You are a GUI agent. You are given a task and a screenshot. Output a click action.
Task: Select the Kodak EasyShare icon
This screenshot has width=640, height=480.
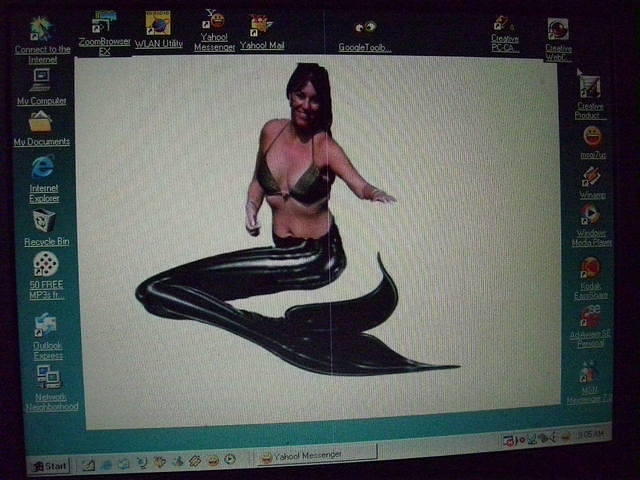click(x=590, y=268)
